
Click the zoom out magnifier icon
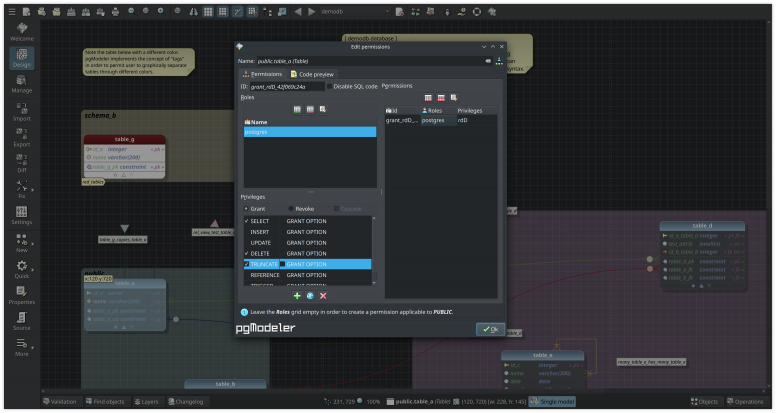coord(131,11)
